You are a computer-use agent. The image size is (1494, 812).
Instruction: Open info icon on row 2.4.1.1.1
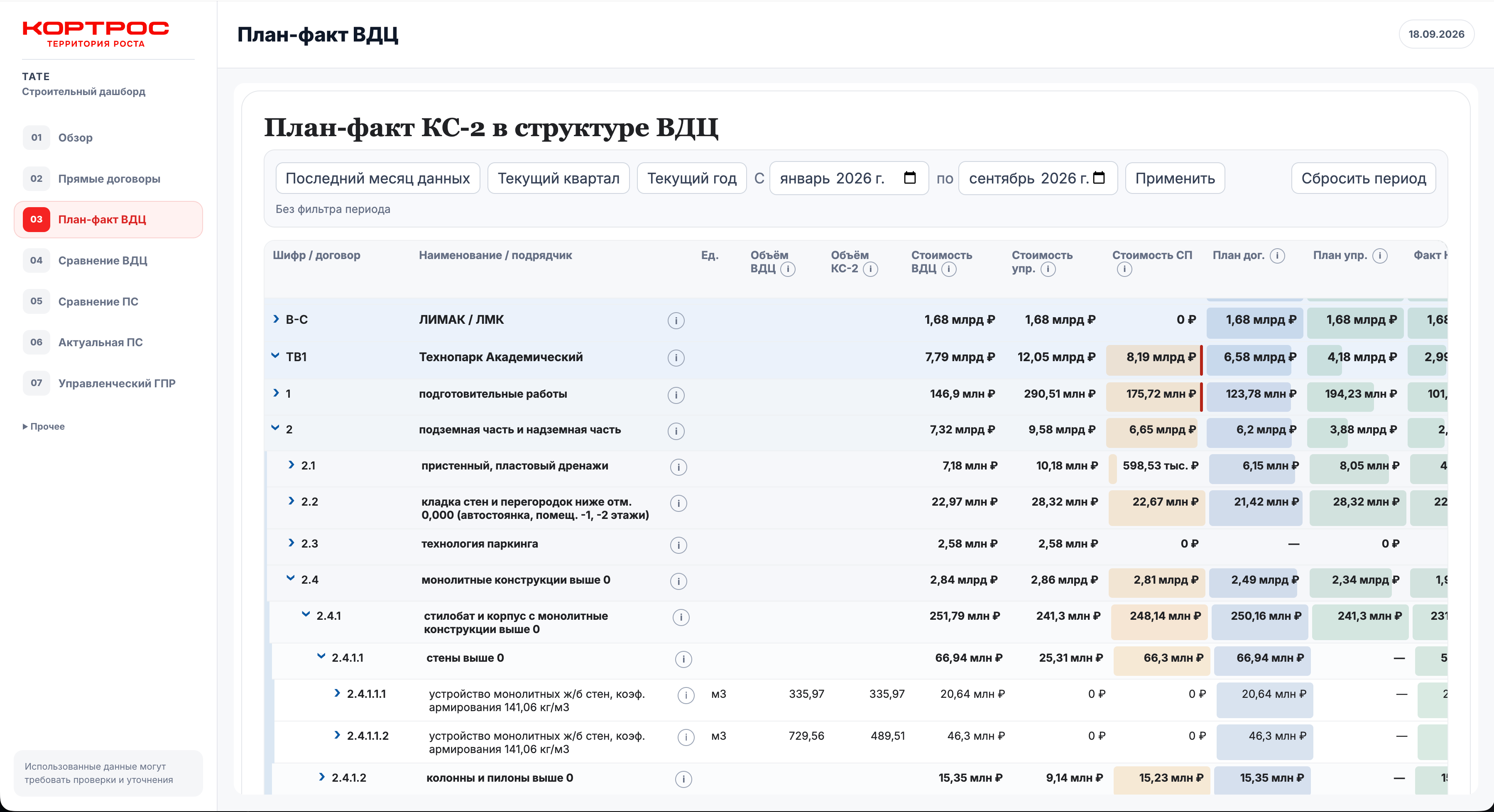(x=686, y=695)
